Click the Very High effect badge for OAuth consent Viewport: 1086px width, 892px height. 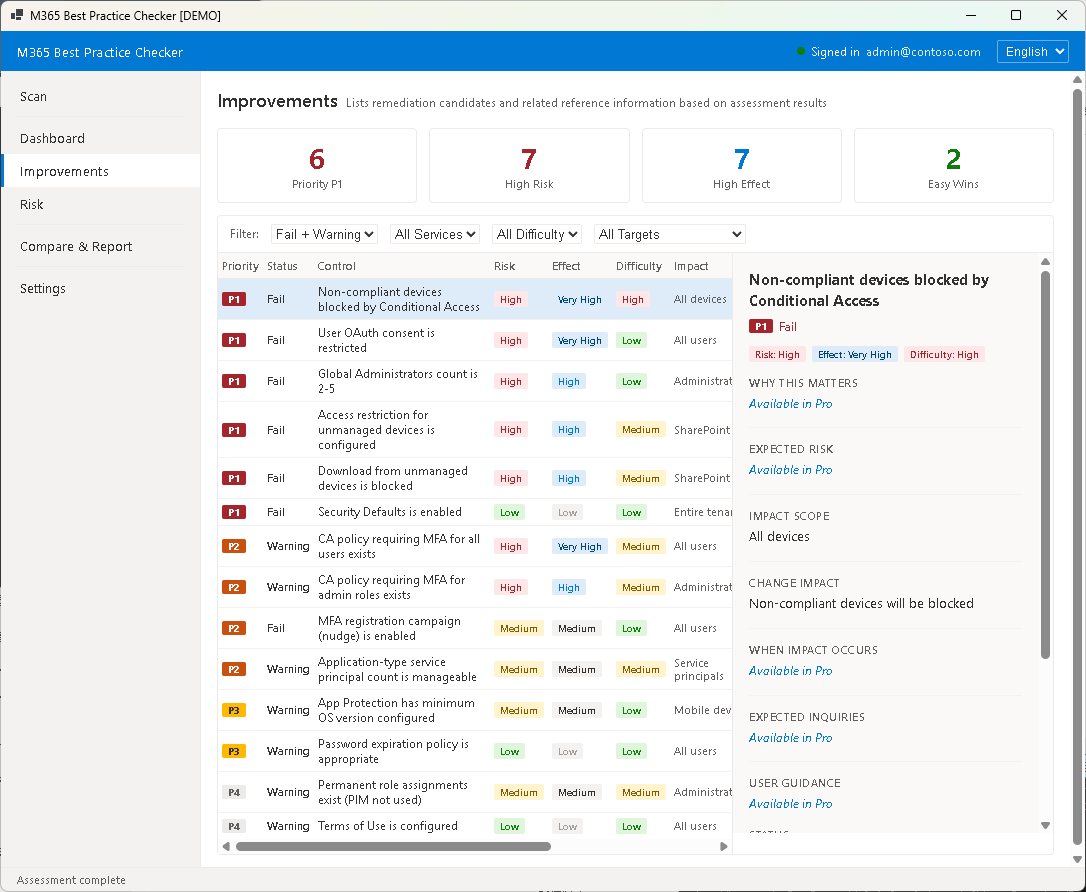coord(579,340)
